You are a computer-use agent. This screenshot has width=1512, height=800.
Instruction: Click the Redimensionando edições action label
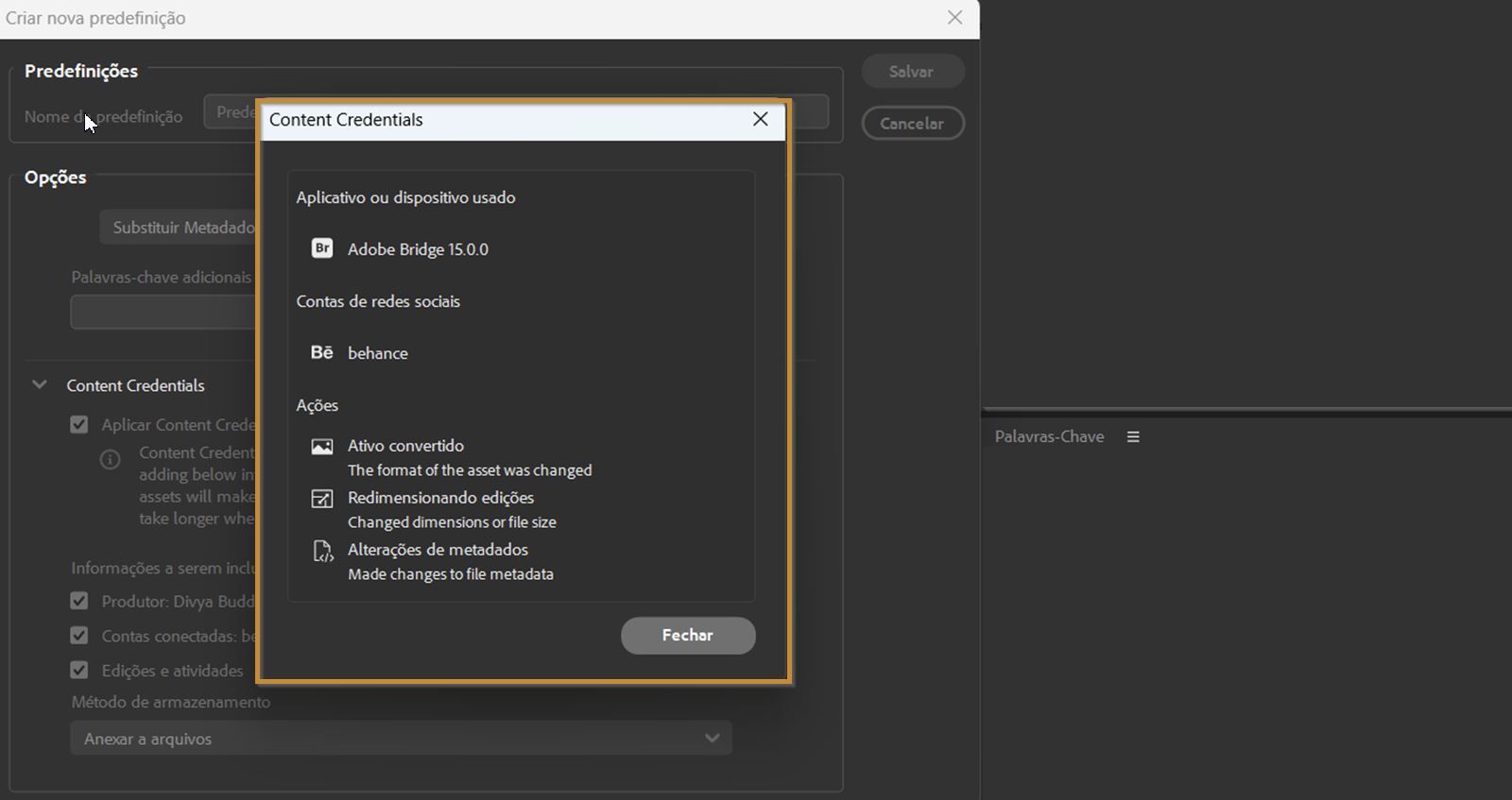click(440, 498)
